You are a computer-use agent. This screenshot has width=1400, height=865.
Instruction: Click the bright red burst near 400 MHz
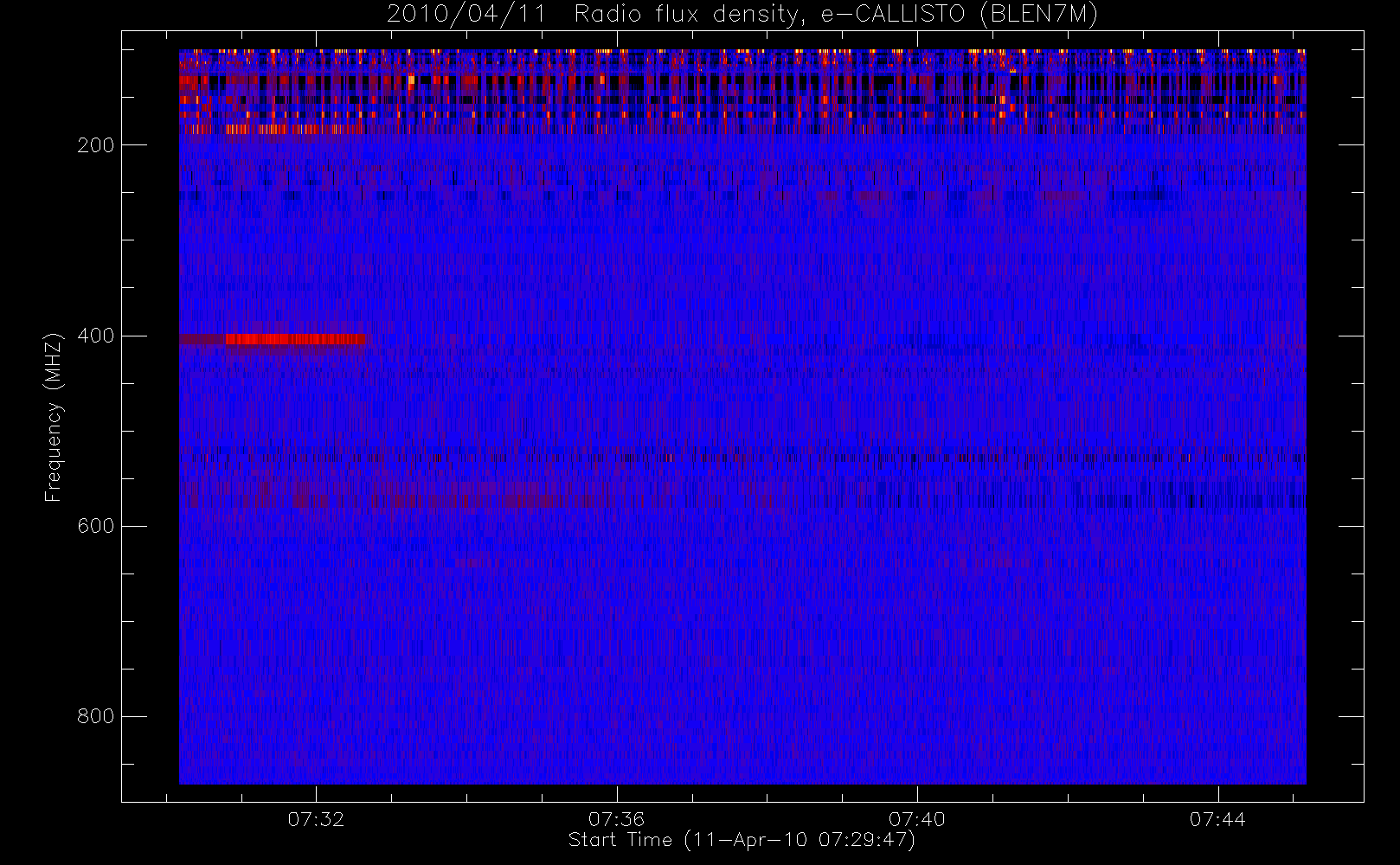tap(296, 339)
